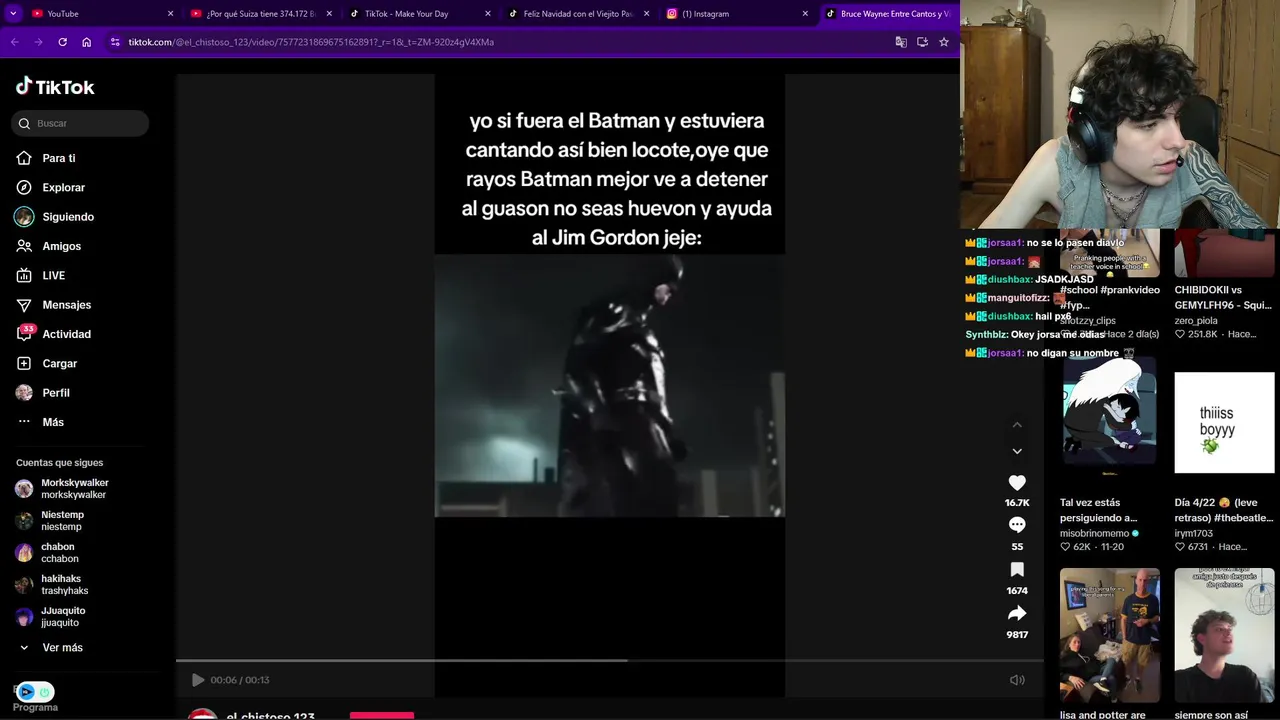Click the TikTok logo
This screenshot has width=1280, height=720.
(x=55, y=87)
